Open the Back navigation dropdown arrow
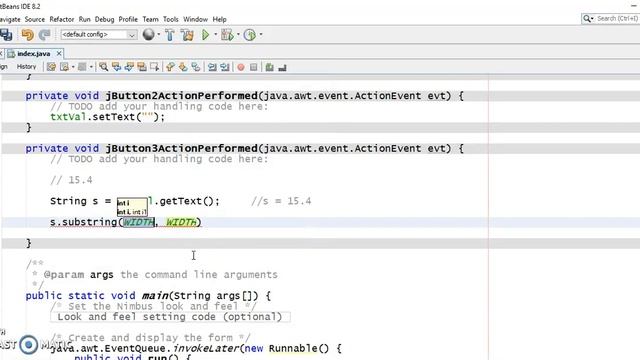This screenshot has width=640, height=360. [73, 67]
